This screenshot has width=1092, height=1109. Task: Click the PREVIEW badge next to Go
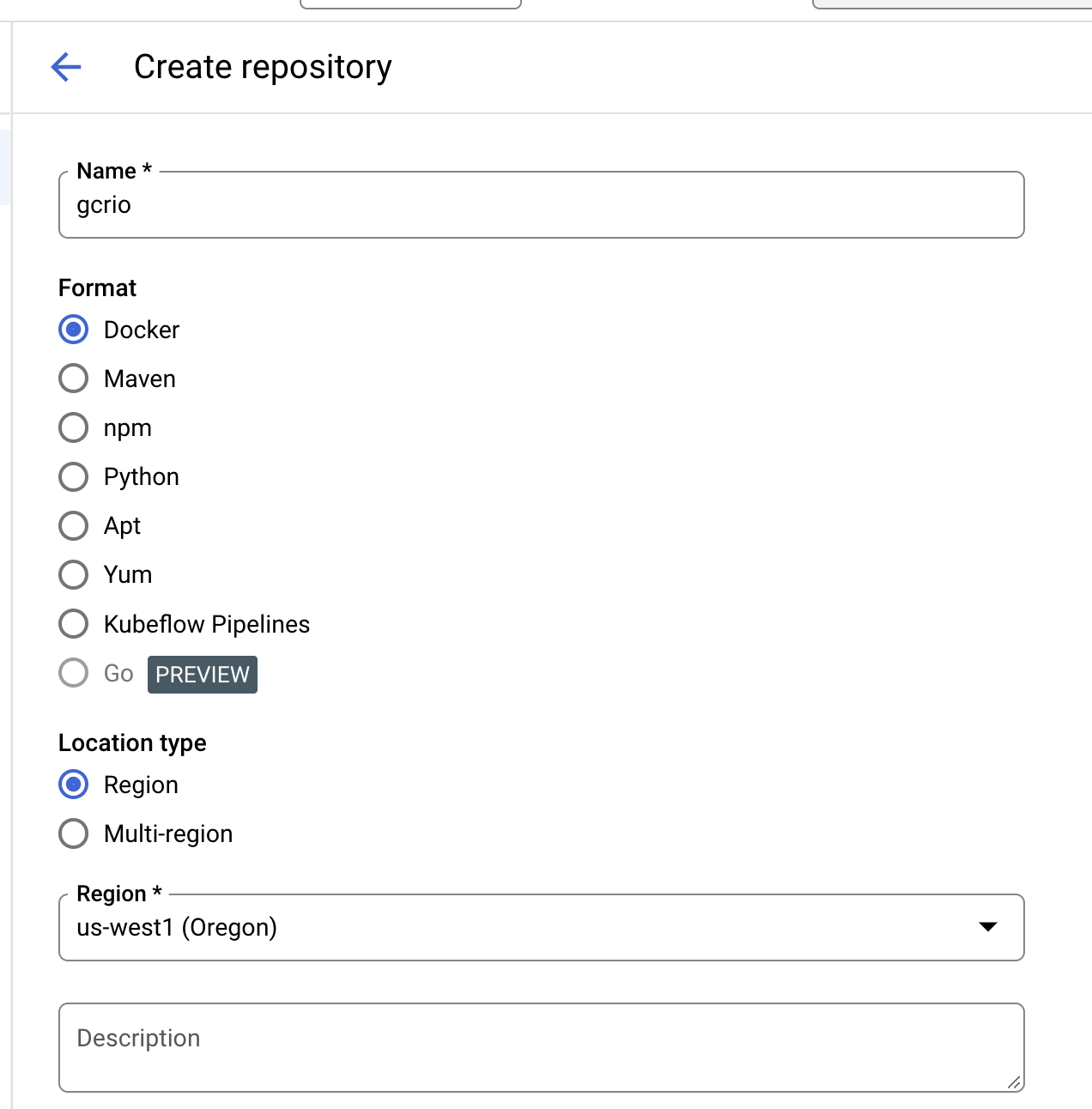click(202, 675)
